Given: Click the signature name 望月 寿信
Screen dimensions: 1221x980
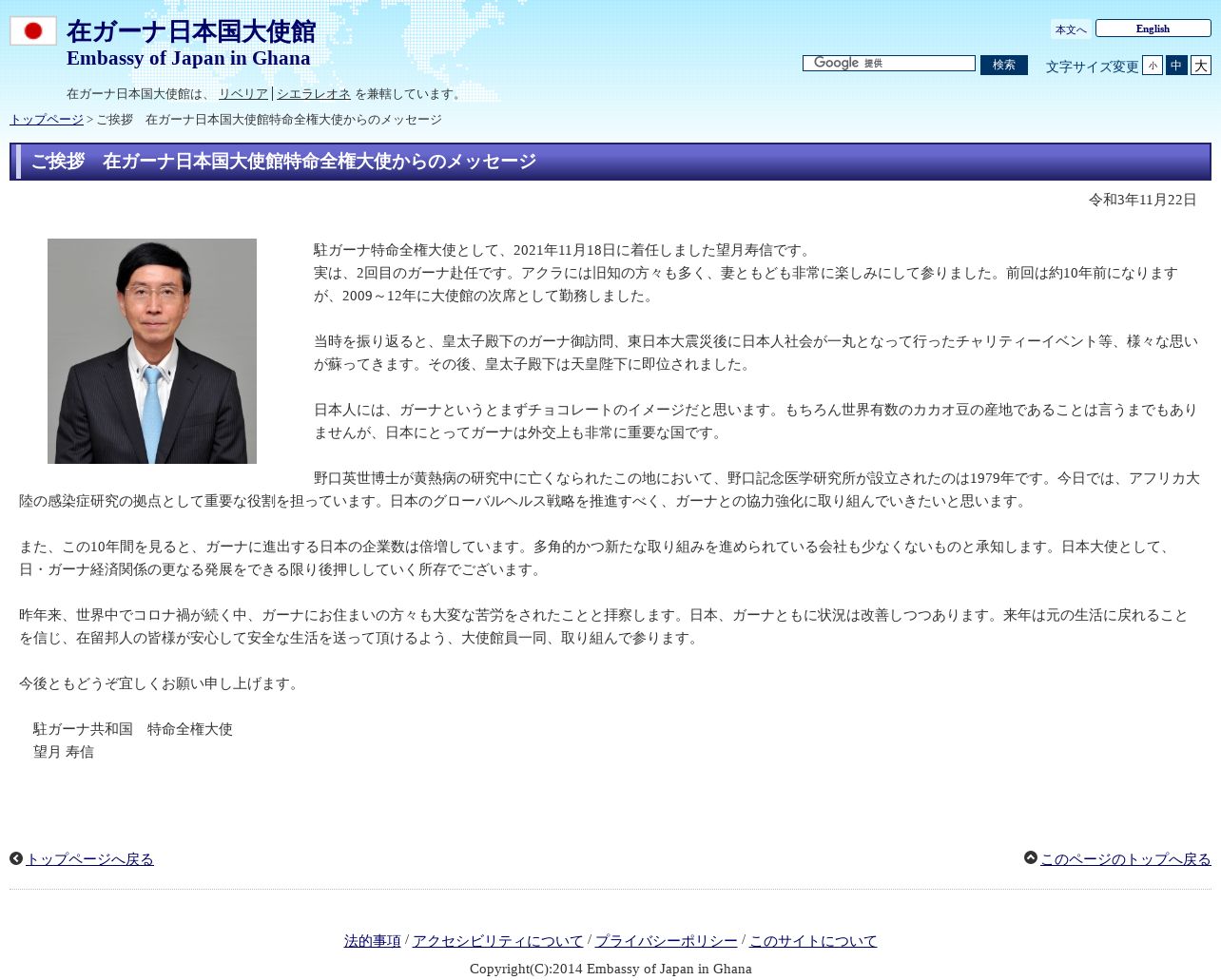Looking at the screenshot, I should click(64, 752).
